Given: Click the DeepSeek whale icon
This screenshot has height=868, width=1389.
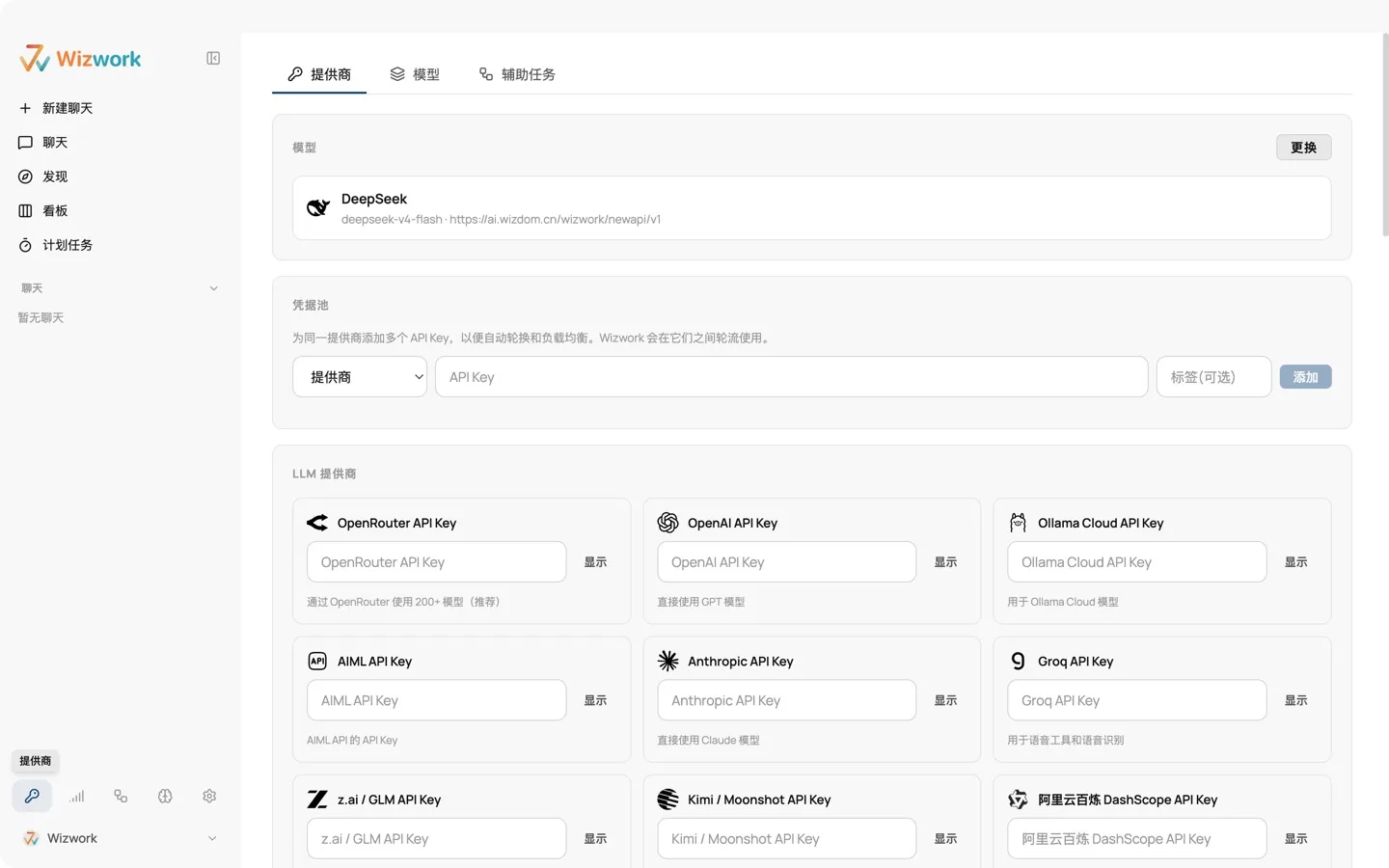Looking at the screenshot, I should (318, 207).
